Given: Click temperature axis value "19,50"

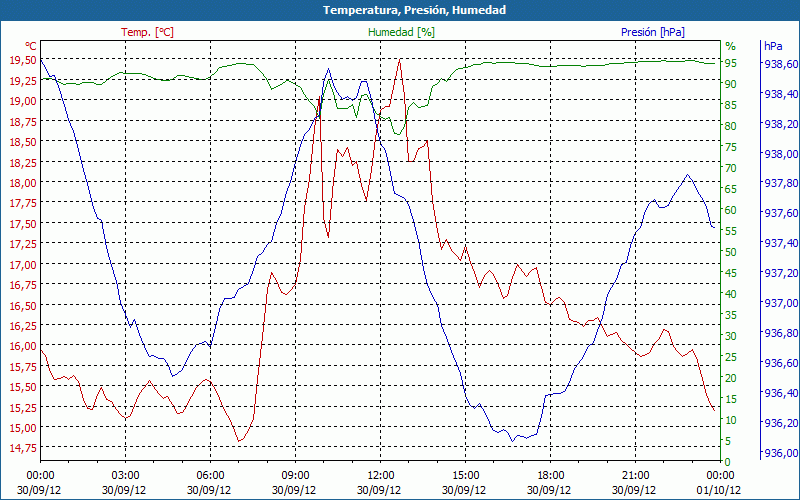Looking at the screenshot, I should [x=23, y=60].
